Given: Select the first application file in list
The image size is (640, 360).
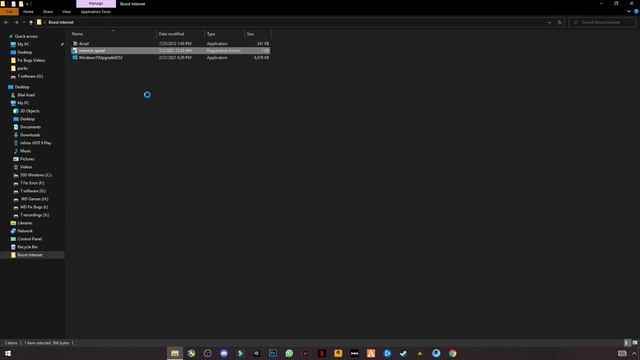Looking at the screenshot, I should pos(170,44).
